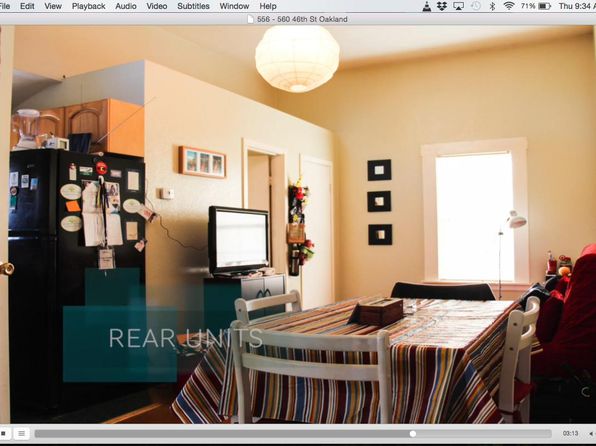Click the VLC cone icon in menu bar
596x446 pixels.
click(427, 6)
